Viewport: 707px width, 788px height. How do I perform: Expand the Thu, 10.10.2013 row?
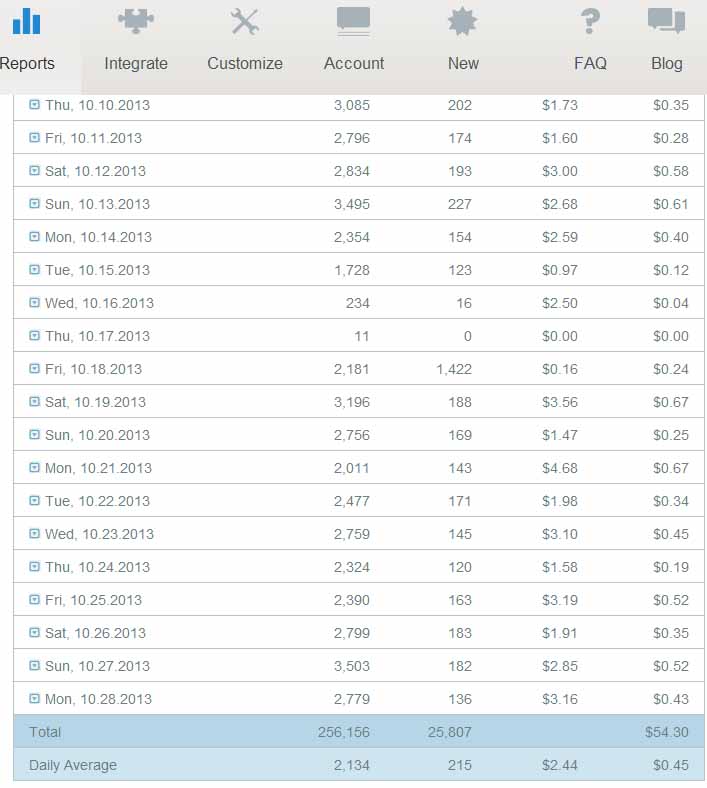click(35, 104)
